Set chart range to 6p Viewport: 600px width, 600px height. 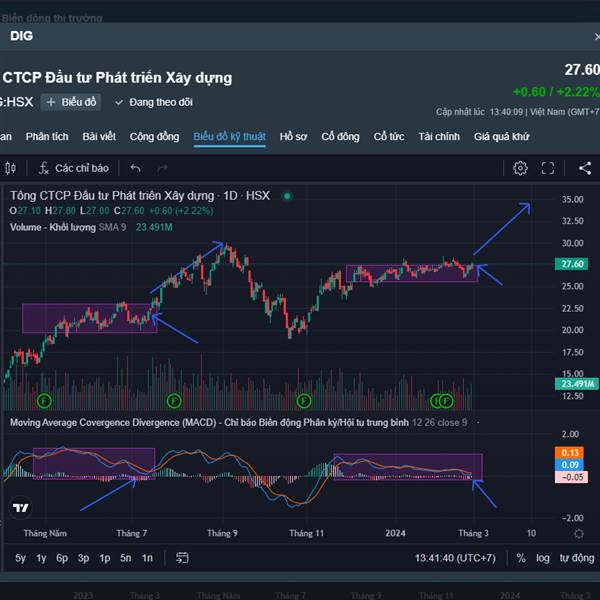[x=62, y=558]
